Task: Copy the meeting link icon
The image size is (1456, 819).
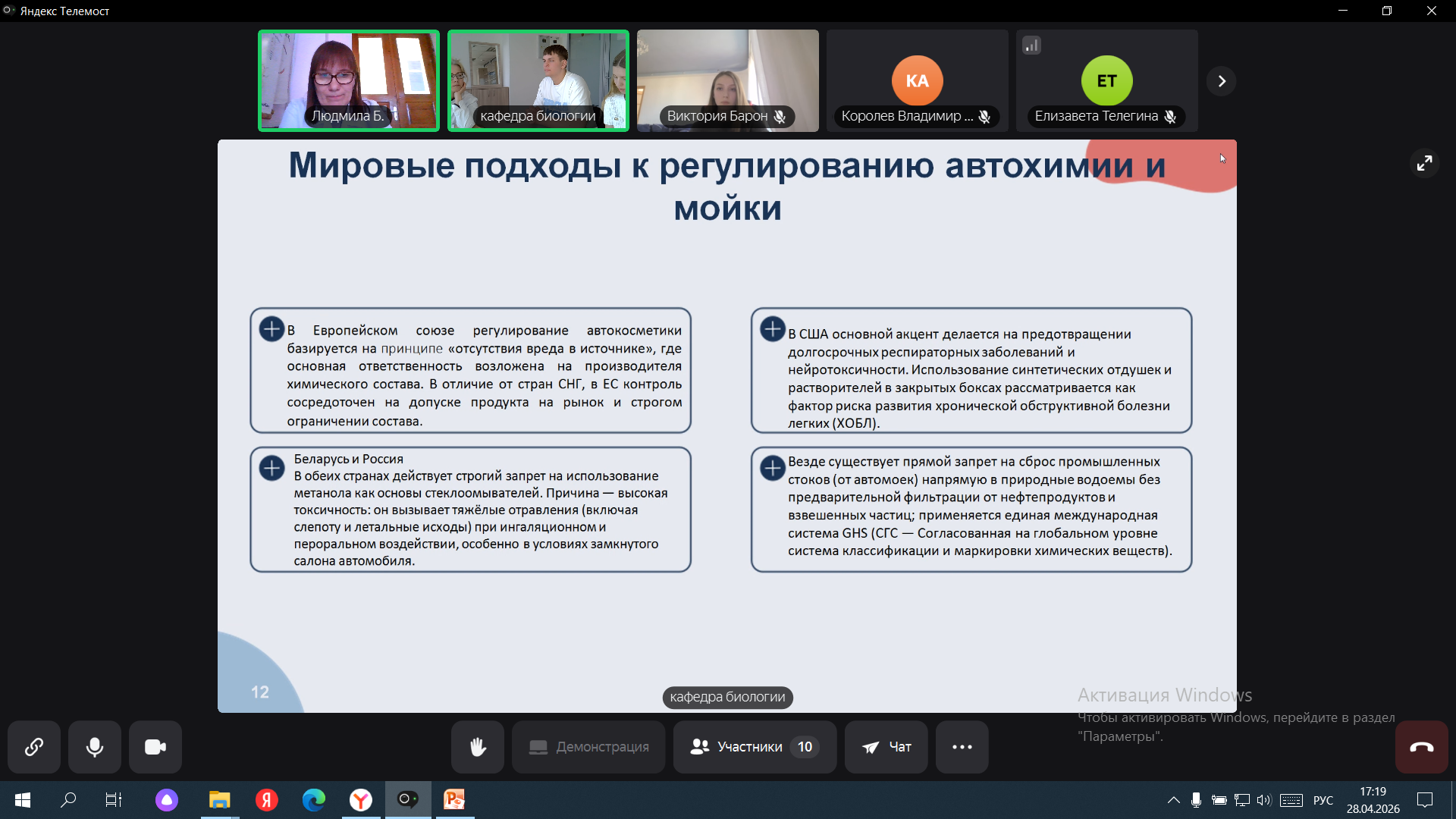Action: pos(33,747)
